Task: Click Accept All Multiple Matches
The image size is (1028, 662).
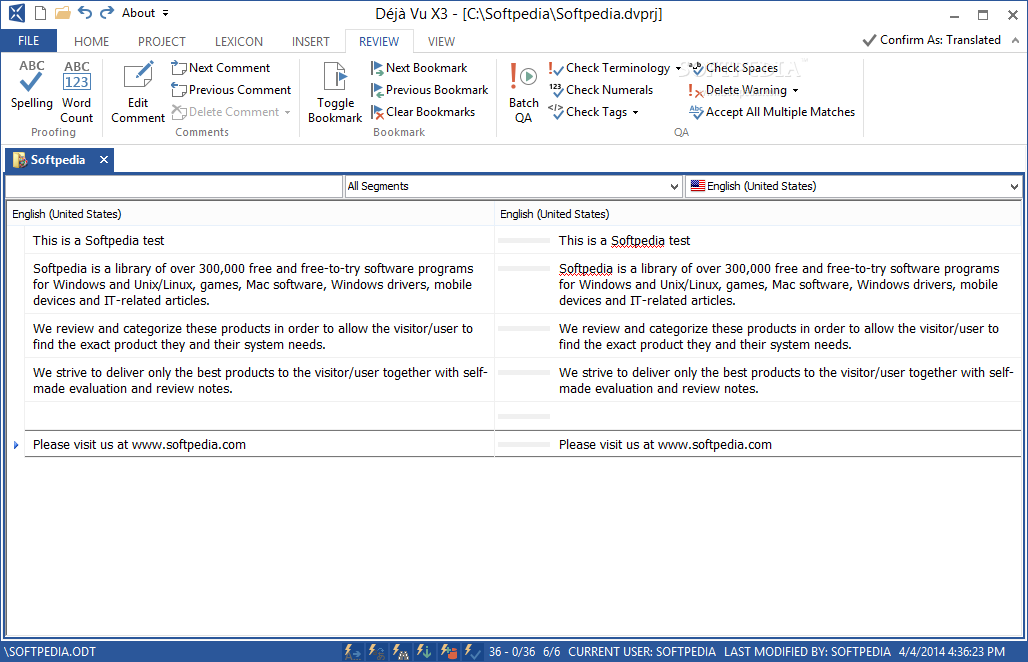Action: pyautogui.click(x=772, y=112)
